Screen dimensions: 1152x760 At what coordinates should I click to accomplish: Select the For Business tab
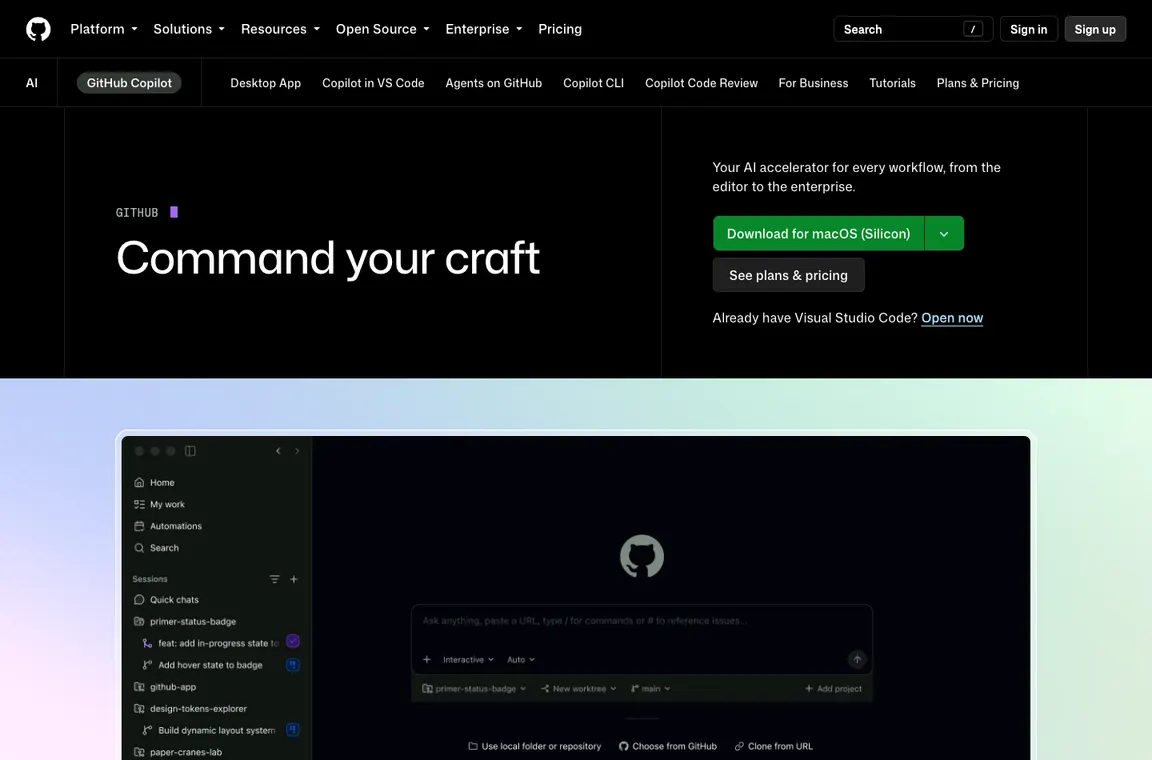813,83
